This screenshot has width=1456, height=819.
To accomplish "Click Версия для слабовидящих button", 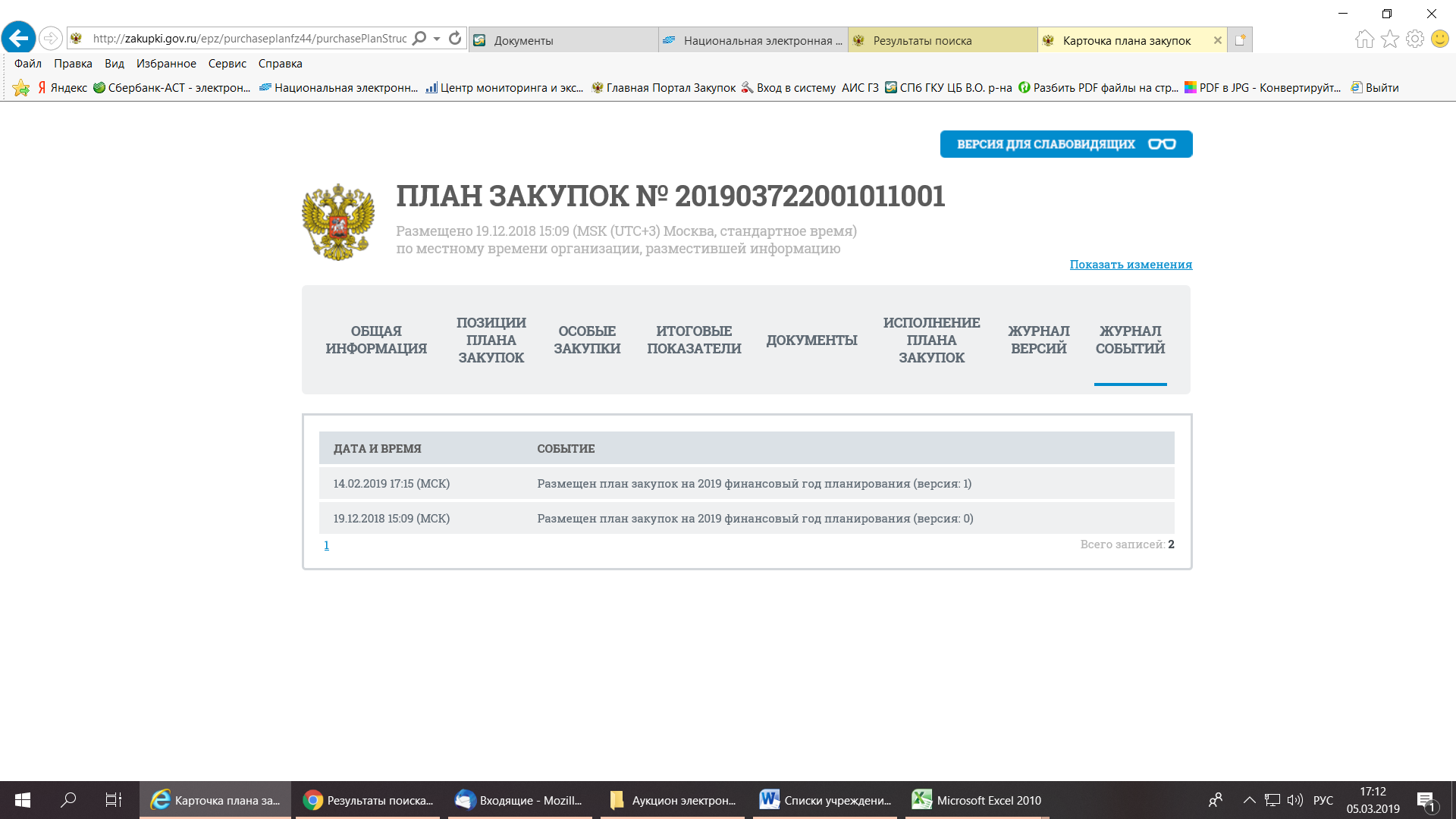I will [1065, 144].
